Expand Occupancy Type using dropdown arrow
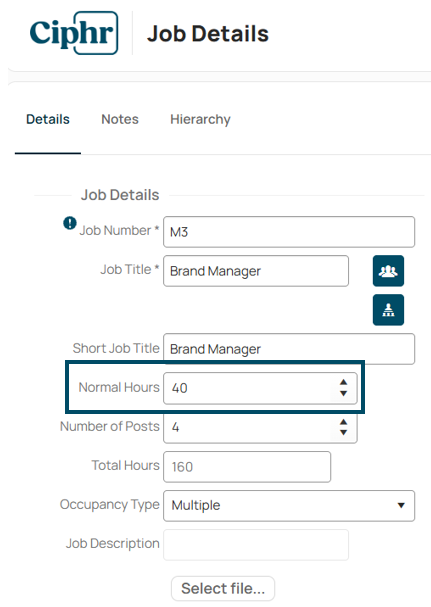 coord(401,506)
